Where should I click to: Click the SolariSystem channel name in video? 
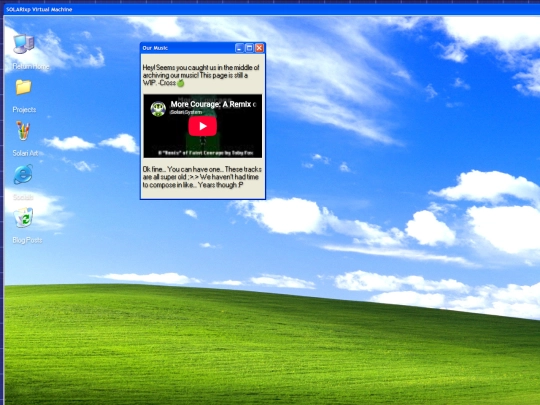point(186,112)
